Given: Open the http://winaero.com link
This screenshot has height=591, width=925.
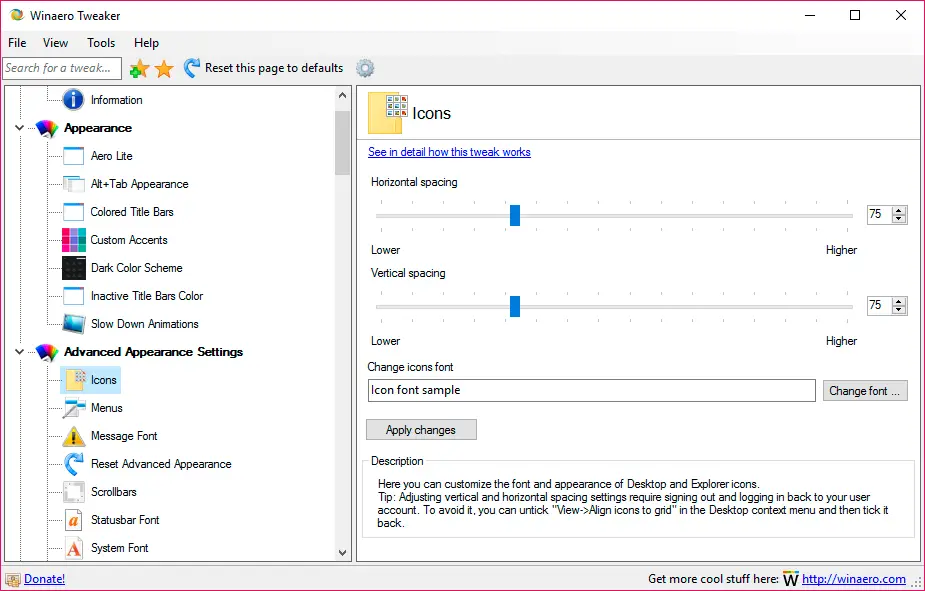Looking at the screenshot, I should (854, 579).
